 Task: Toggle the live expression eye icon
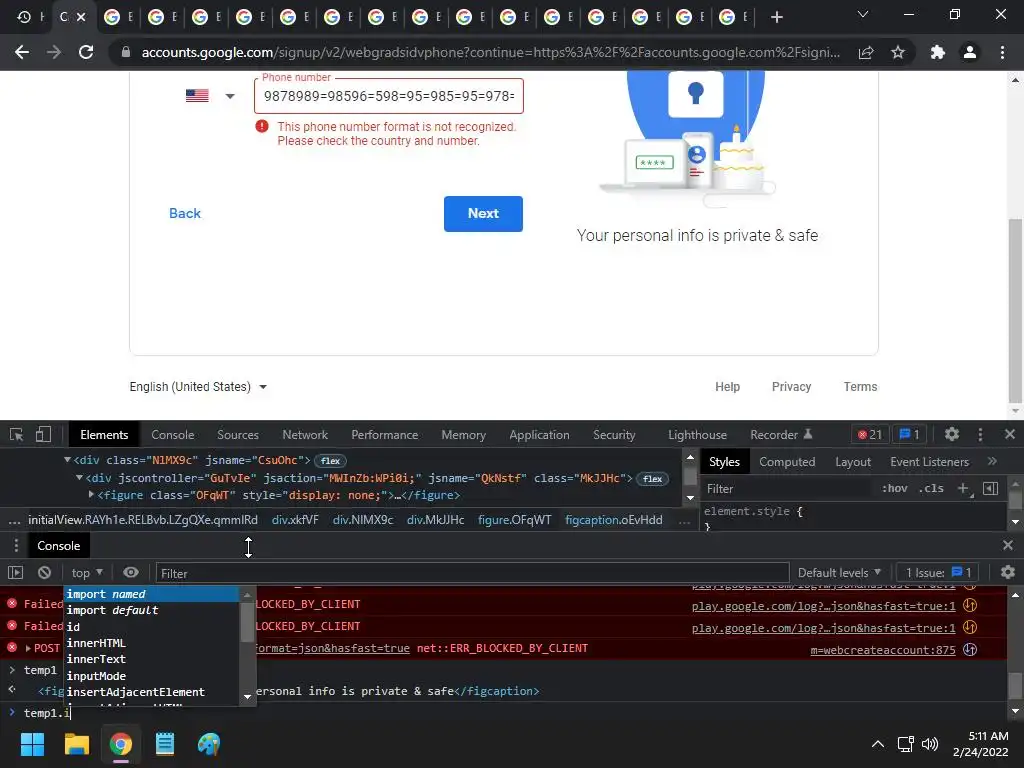pos(131,573)
